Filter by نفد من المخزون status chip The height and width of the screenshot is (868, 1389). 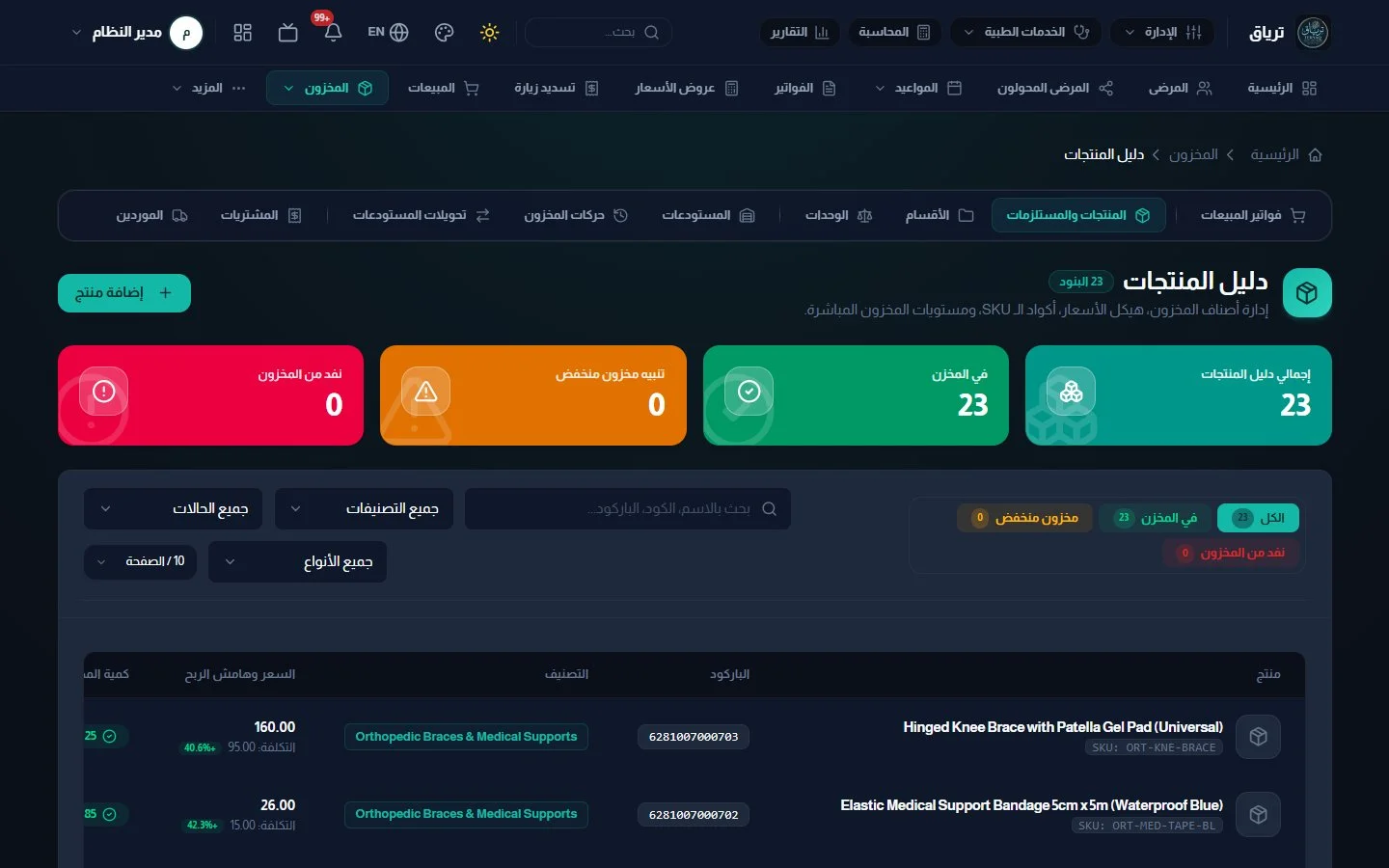tap(1231, 553)
